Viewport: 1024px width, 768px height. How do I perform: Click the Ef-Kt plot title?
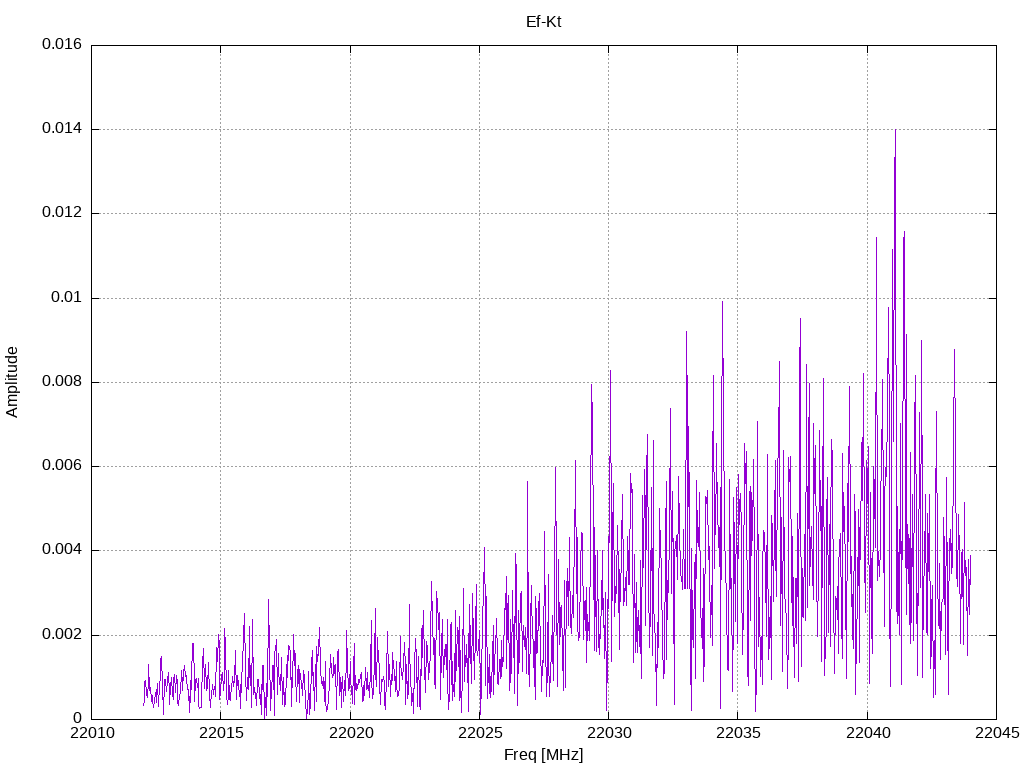tap(543, 21)
